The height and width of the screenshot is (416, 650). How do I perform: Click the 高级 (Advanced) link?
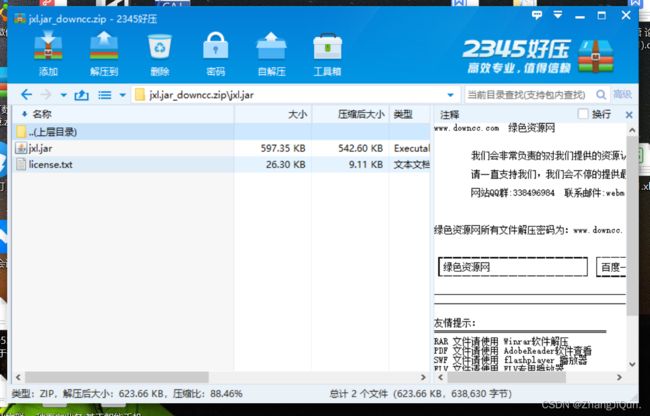pos(623,94)
